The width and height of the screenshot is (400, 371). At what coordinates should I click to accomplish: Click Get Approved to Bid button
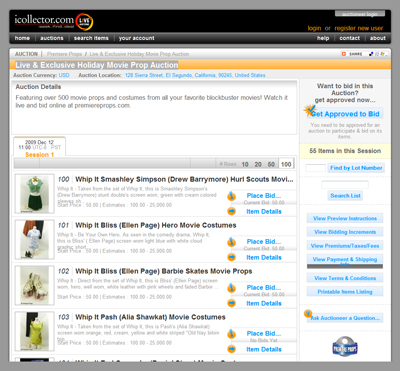coord(345,114)
